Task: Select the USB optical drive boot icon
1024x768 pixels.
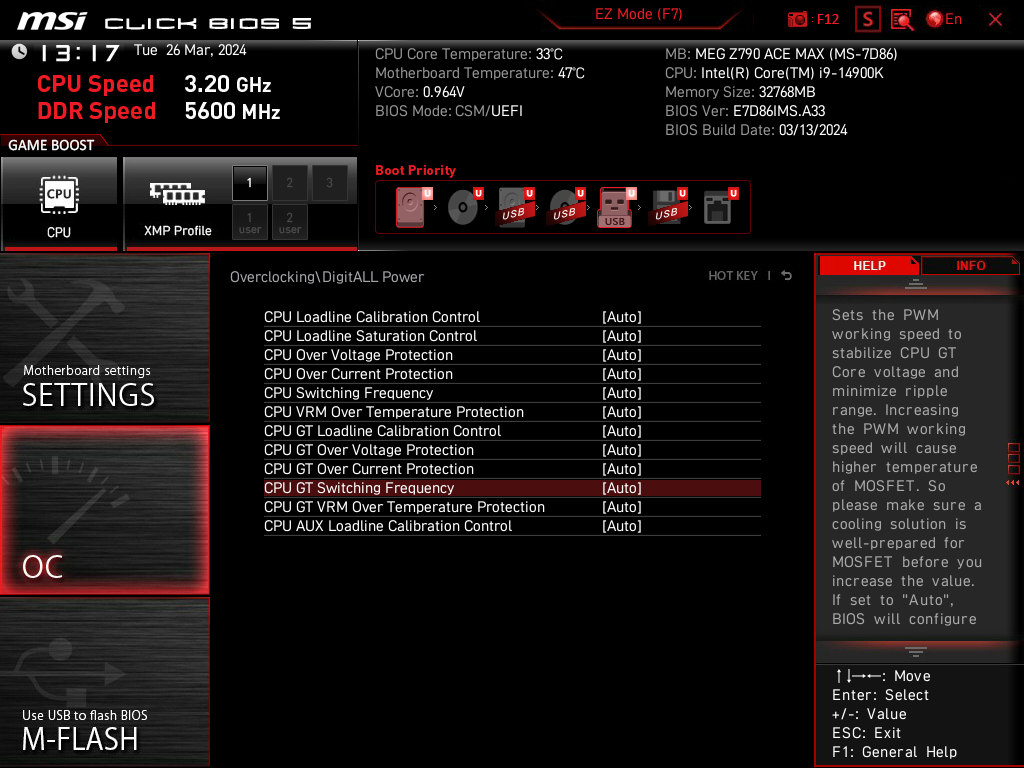Action: click(566, 207)
